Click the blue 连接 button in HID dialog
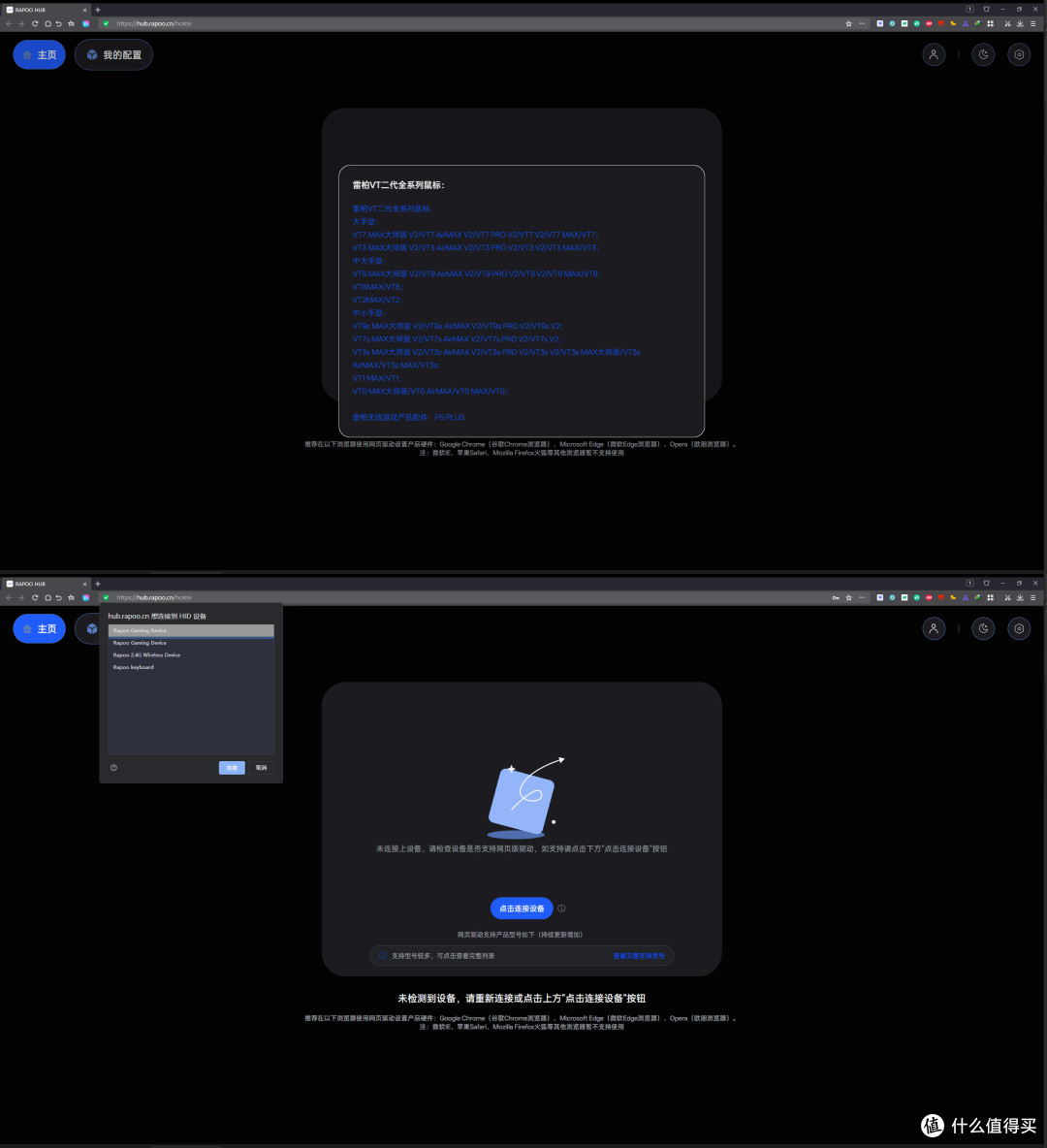This screenshot has height=1148, width=1047. pos(232,767)
